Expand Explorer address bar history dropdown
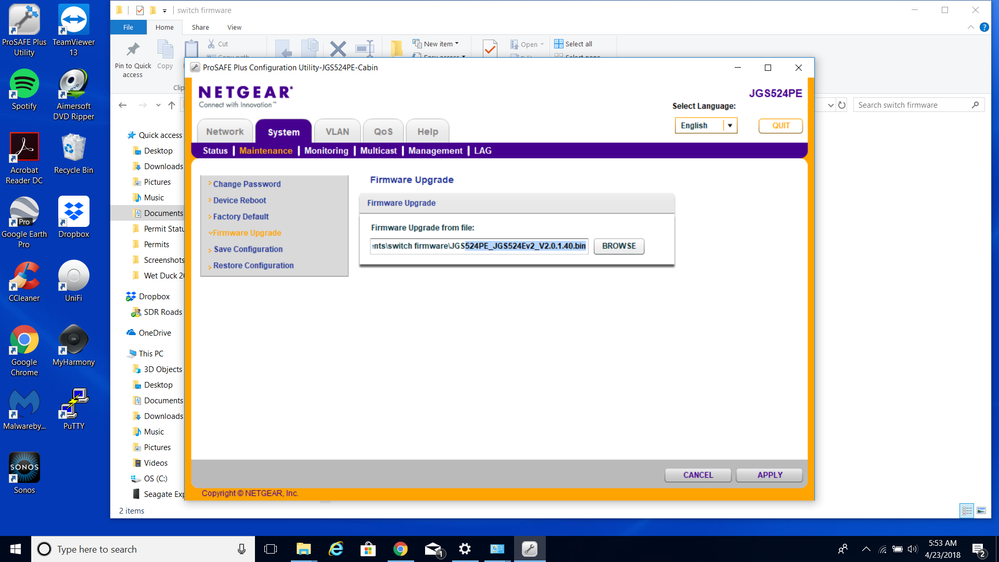 pos(830,105)
